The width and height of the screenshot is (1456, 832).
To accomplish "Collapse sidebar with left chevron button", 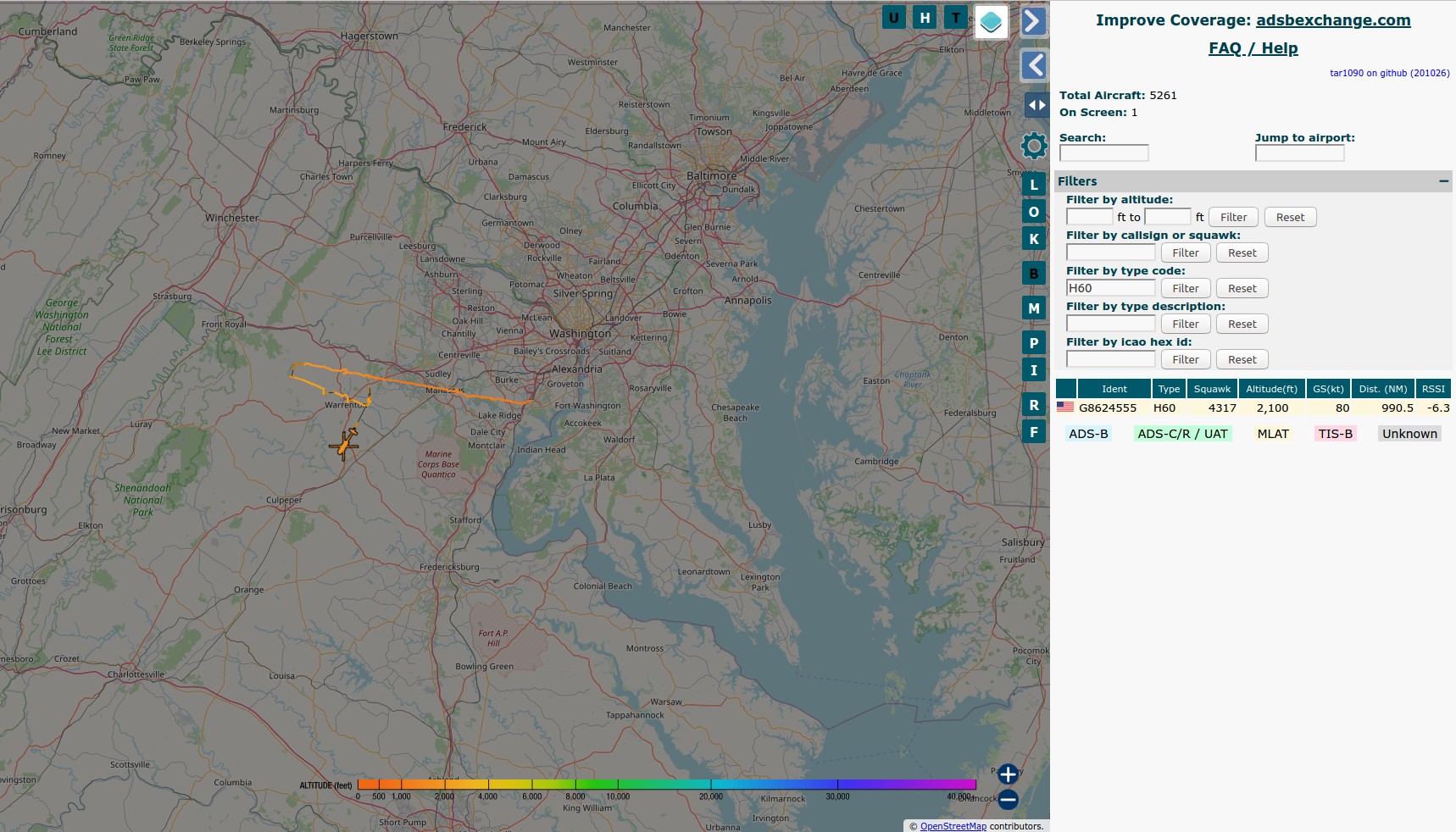I will [x=1034, y=65].
